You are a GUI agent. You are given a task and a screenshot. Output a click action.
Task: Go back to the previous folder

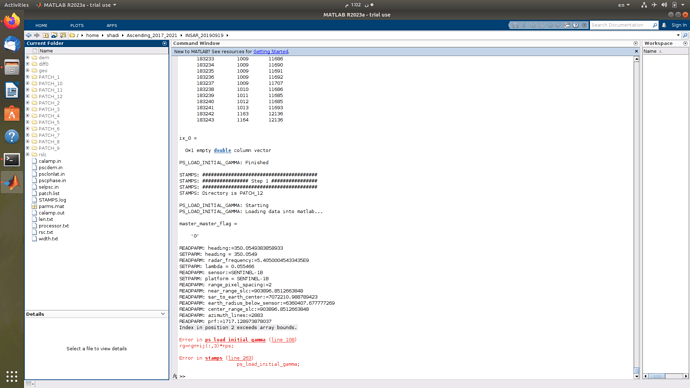(29, 35)
